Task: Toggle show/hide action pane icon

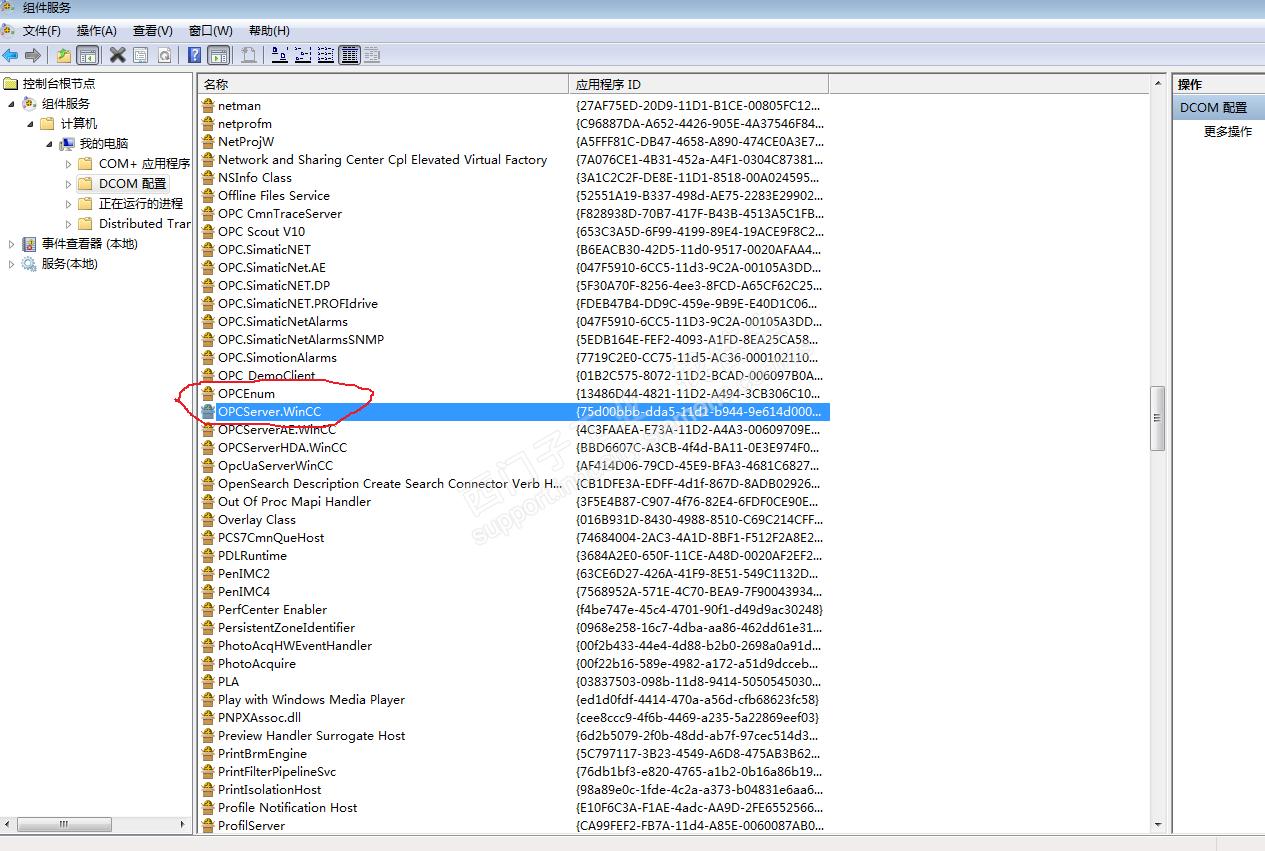Action: pos(218,55)
